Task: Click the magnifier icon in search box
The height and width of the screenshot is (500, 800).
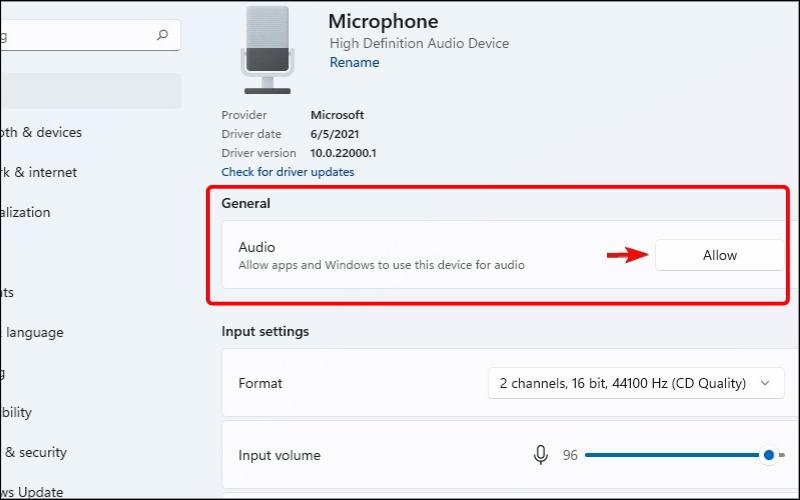Action: click(162, 35)
